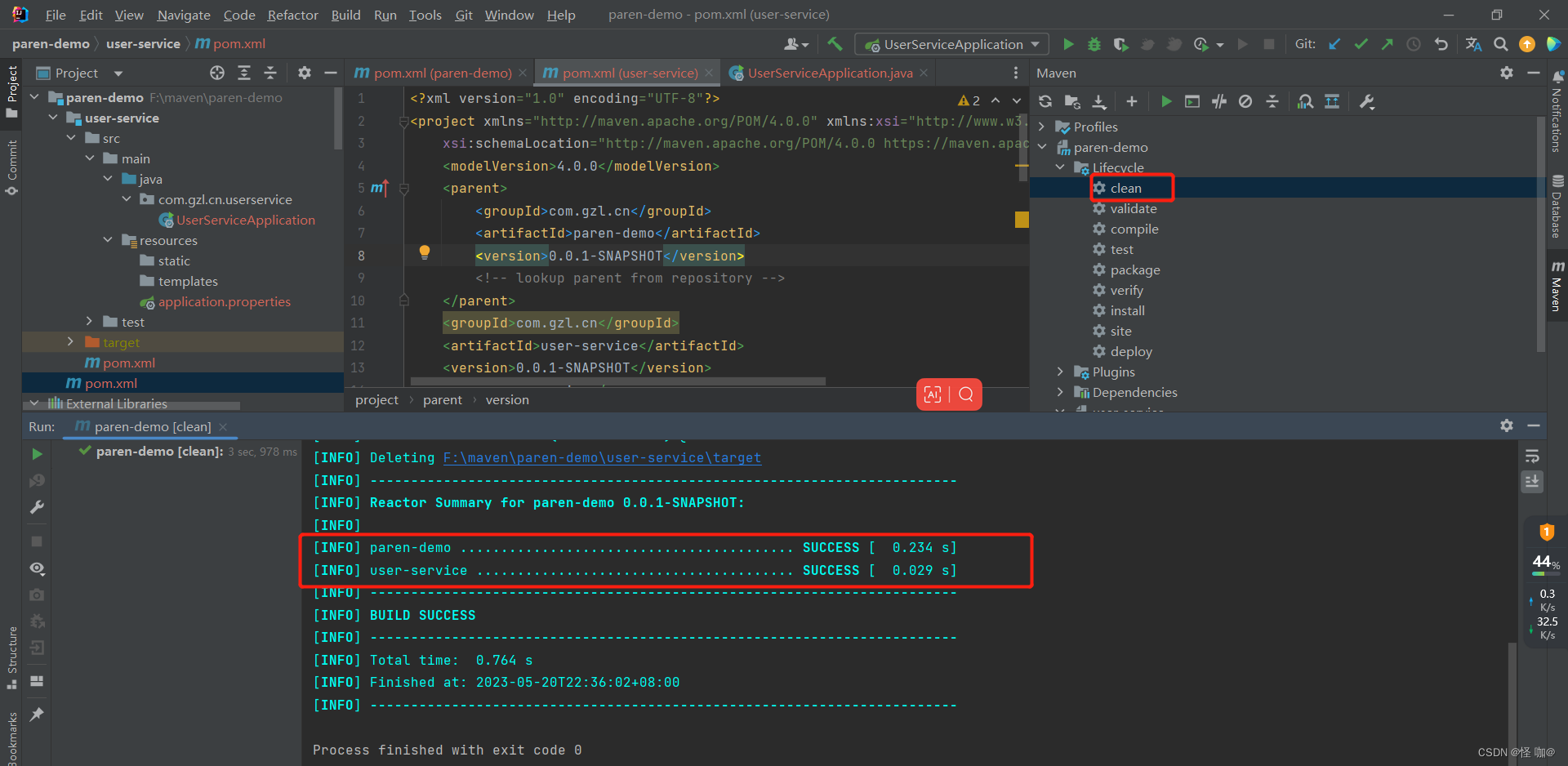Expand the test folder in Project tree

click(89, 322)
